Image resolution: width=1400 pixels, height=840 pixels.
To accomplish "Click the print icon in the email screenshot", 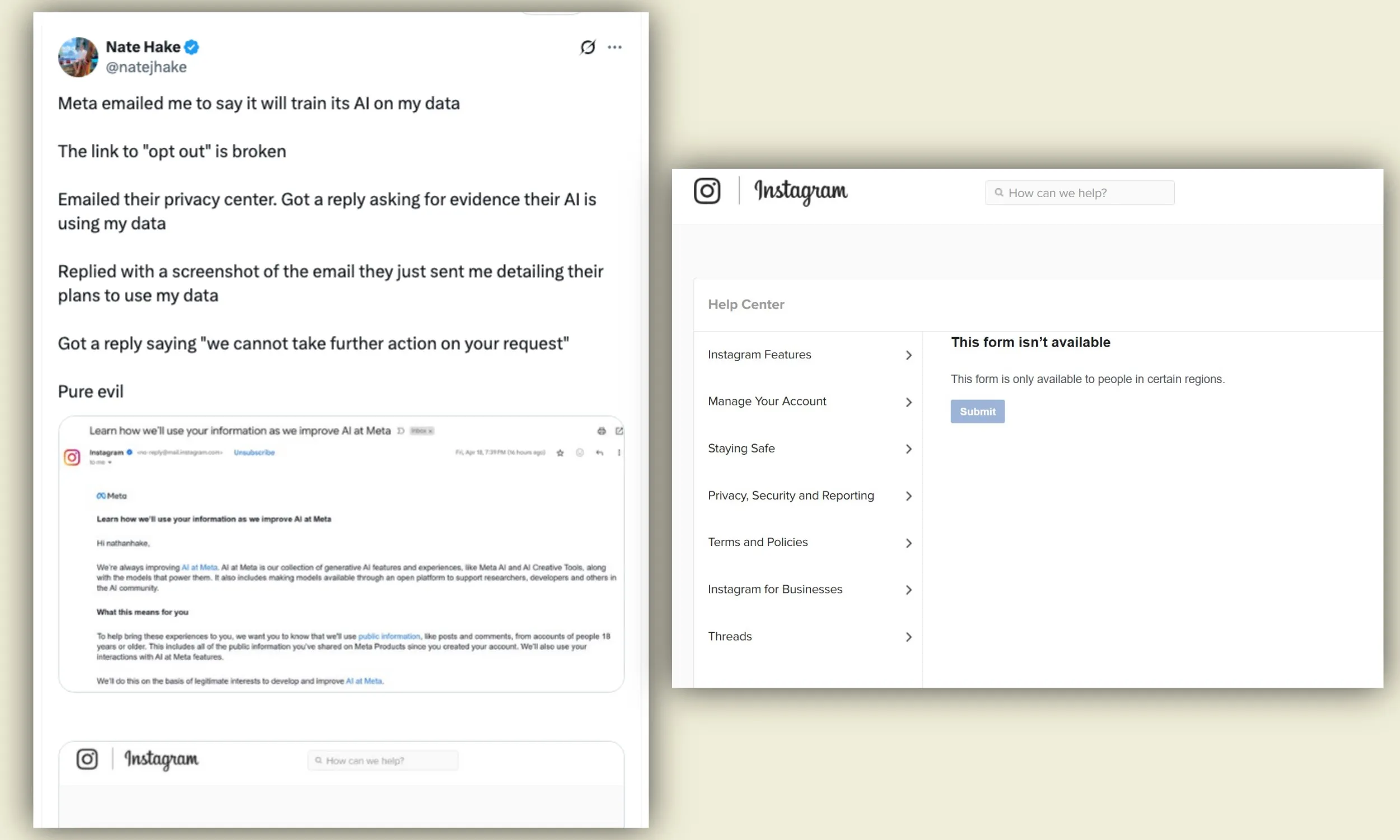I will pyautogui.click(x=601, y=431).
